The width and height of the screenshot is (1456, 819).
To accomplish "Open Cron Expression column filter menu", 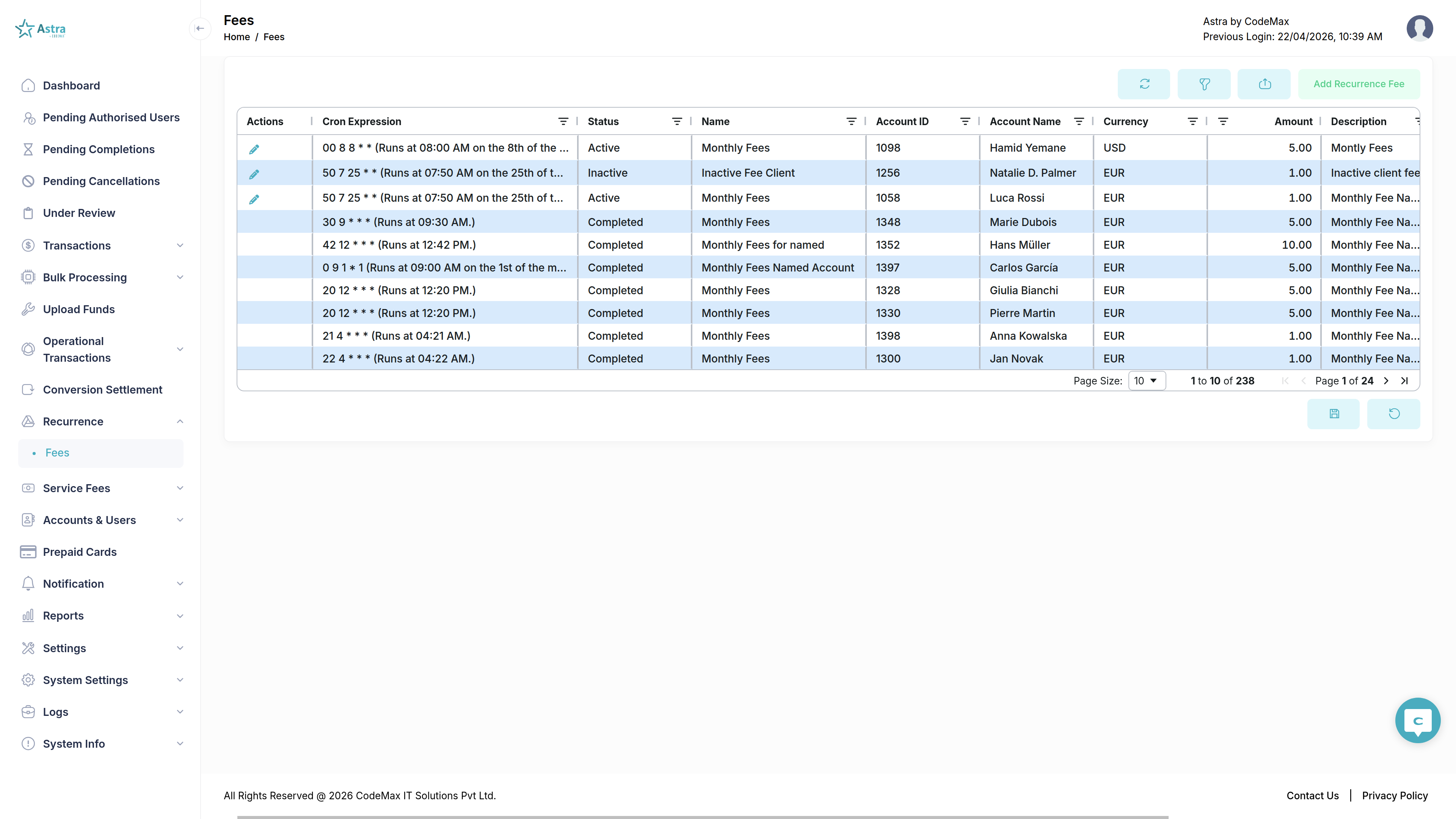I will (x=563, y=121).
